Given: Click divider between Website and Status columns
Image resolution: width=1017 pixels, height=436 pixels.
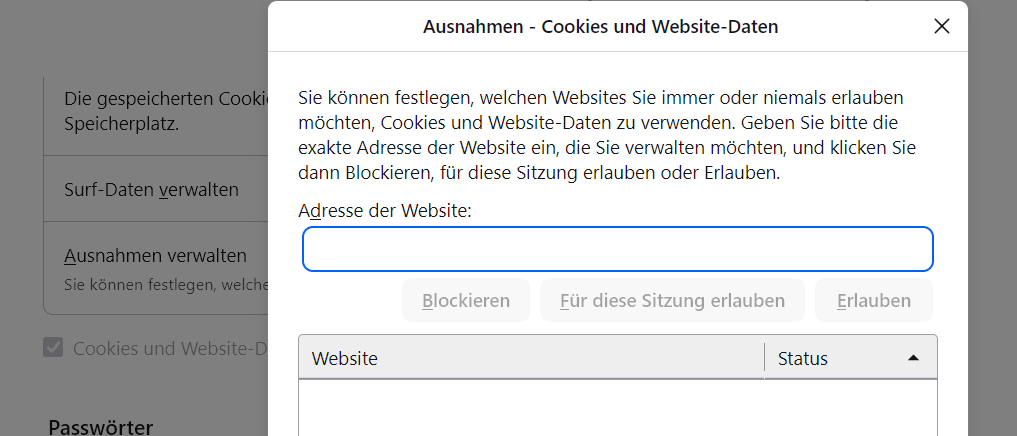Looking at the screenshot, I should point(765,358).
